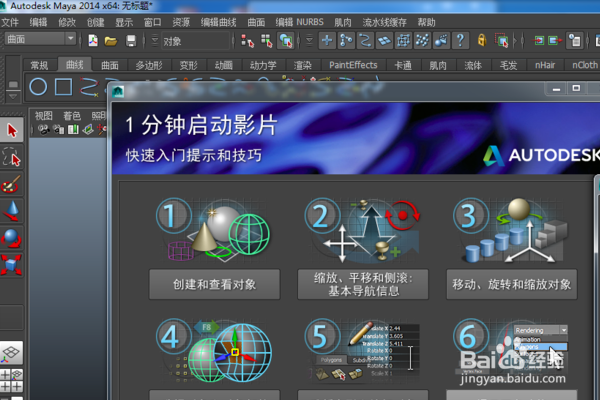600x400 pixels.
Task: Click the four view layout icon
Action: click(x=12, y=381)
